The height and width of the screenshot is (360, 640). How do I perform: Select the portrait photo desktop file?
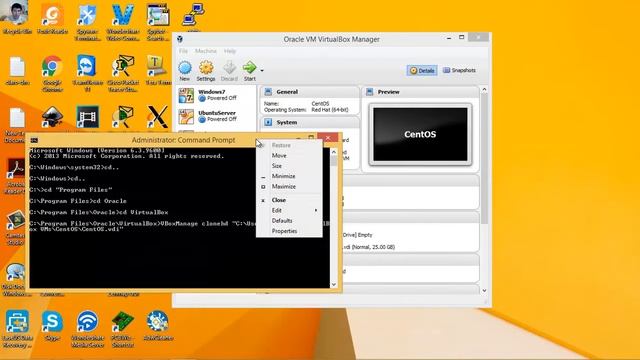[x=16, y=18]
